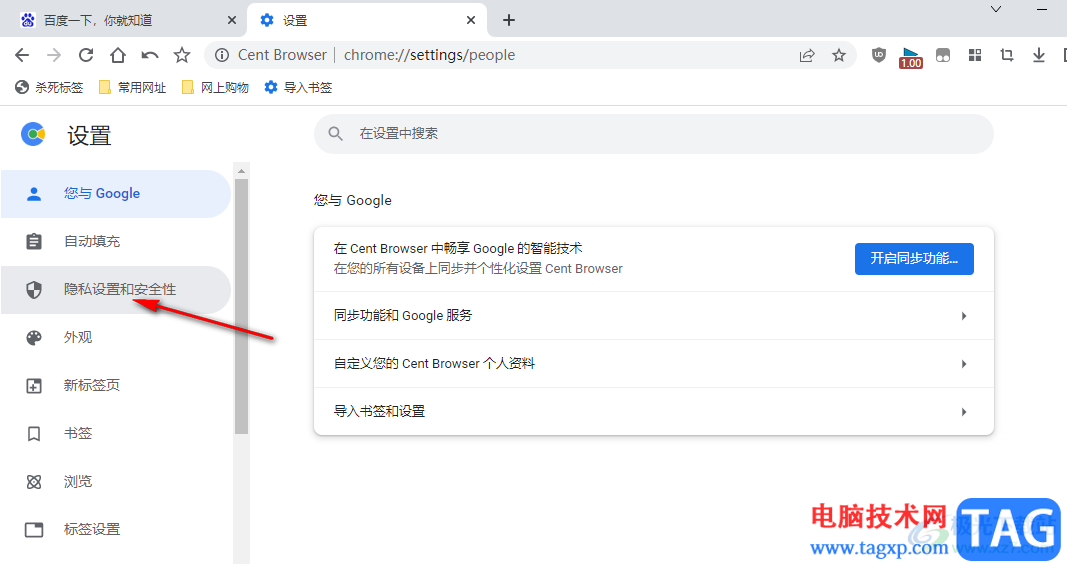The width and height of the screenshot is (1067, 564).
Task: Select the 设置 tab
Action: pyautogui.click(x=367, y=20)
